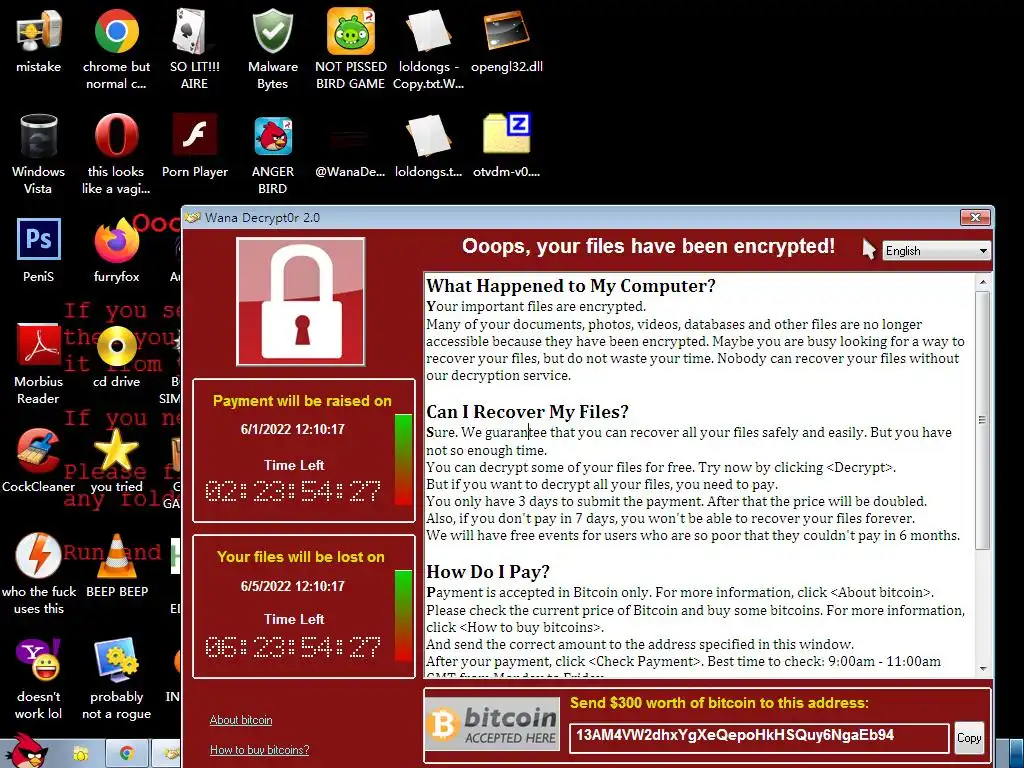
Task: Click 'Ooops, your files have been encrypted!' title
Action: (x=648, y=246)
